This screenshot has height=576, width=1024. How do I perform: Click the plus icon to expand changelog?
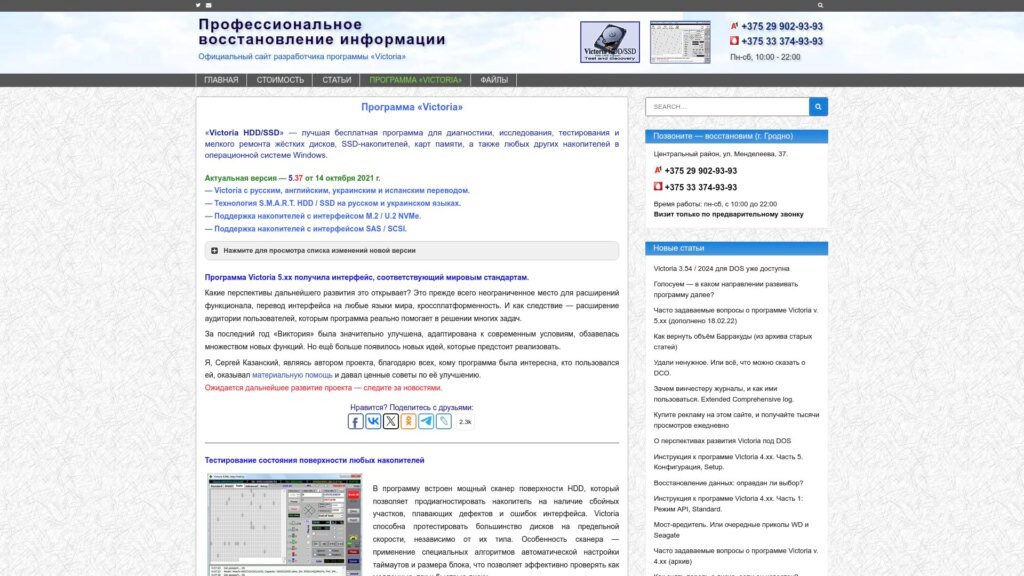pyautogui.click(x=214, y=251)
